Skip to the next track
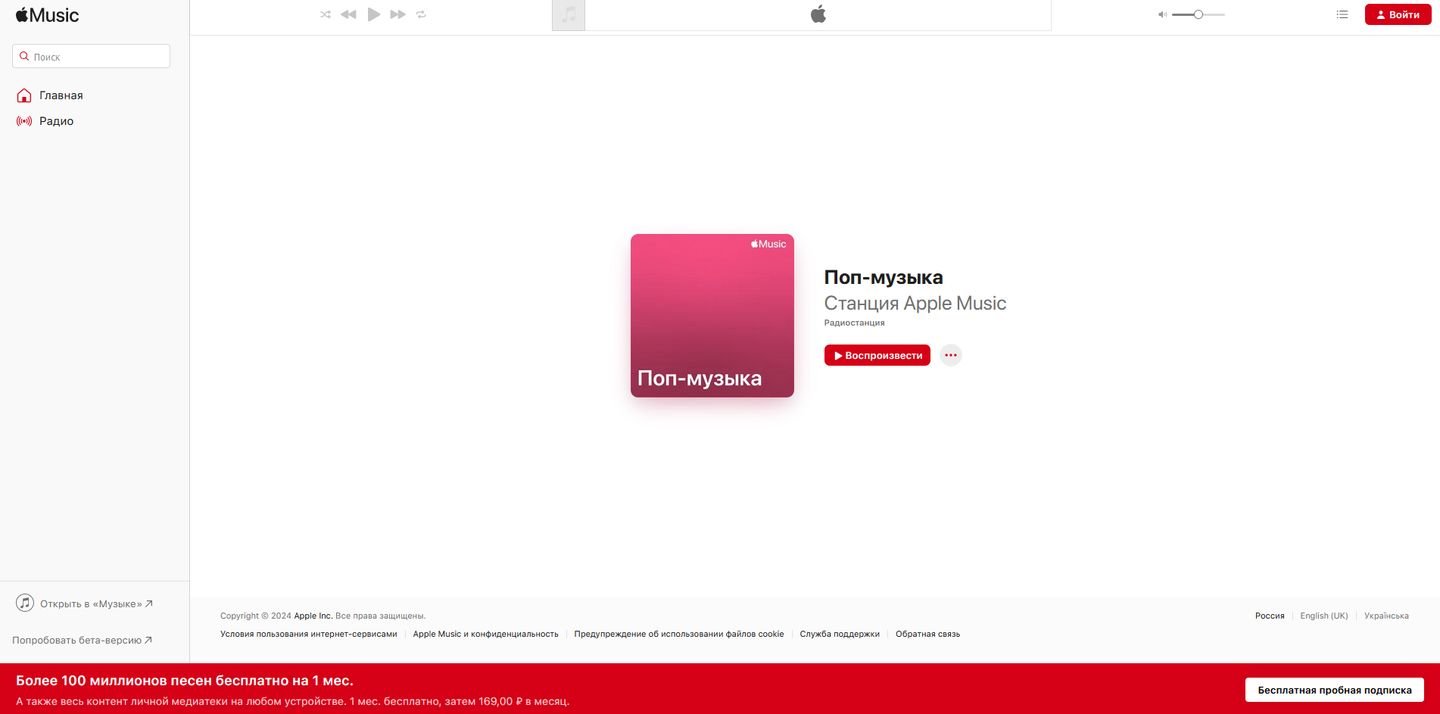Viewport: 1440px width, 714px height. pyautogui.click(x=398, y=14)
